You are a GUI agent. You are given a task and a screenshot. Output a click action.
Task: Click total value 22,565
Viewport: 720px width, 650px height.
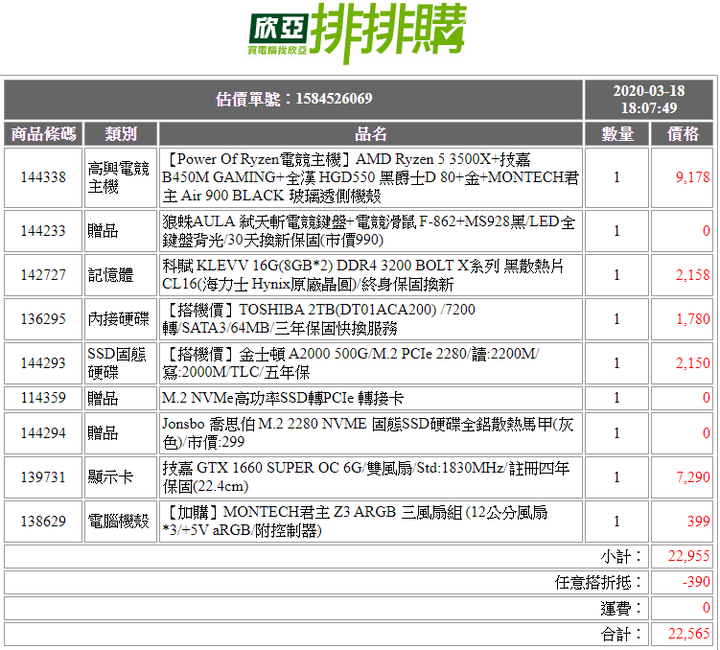[689, 634]
